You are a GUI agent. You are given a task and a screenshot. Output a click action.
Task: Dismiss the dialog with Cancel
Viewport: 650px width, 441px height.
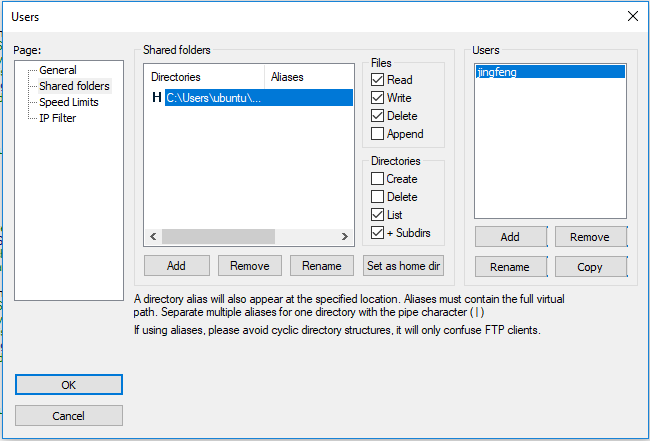pos(69,415)
